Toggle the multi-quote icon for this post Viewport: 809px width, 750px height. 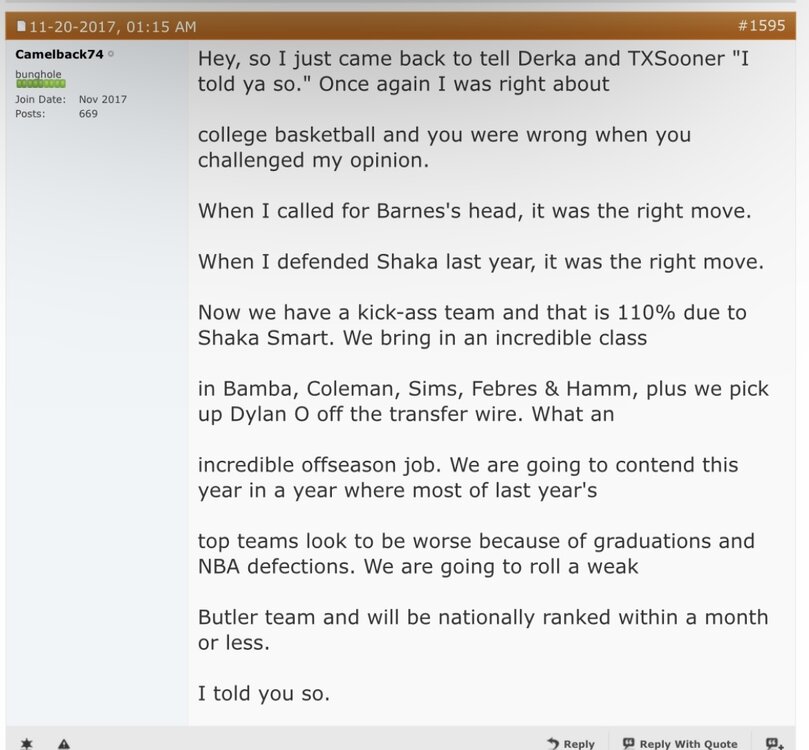coord(774,743)
